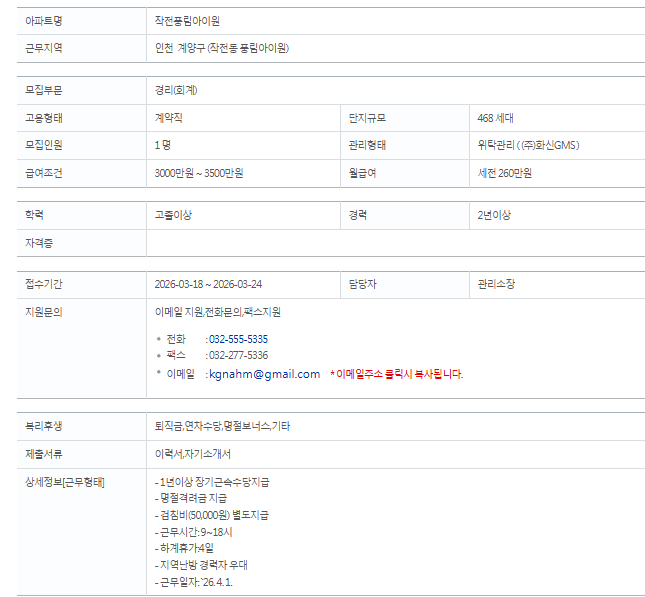This screenshot has height=597, width=645.
Task: Click the 관리형태 label
Action: click(367, 145)
